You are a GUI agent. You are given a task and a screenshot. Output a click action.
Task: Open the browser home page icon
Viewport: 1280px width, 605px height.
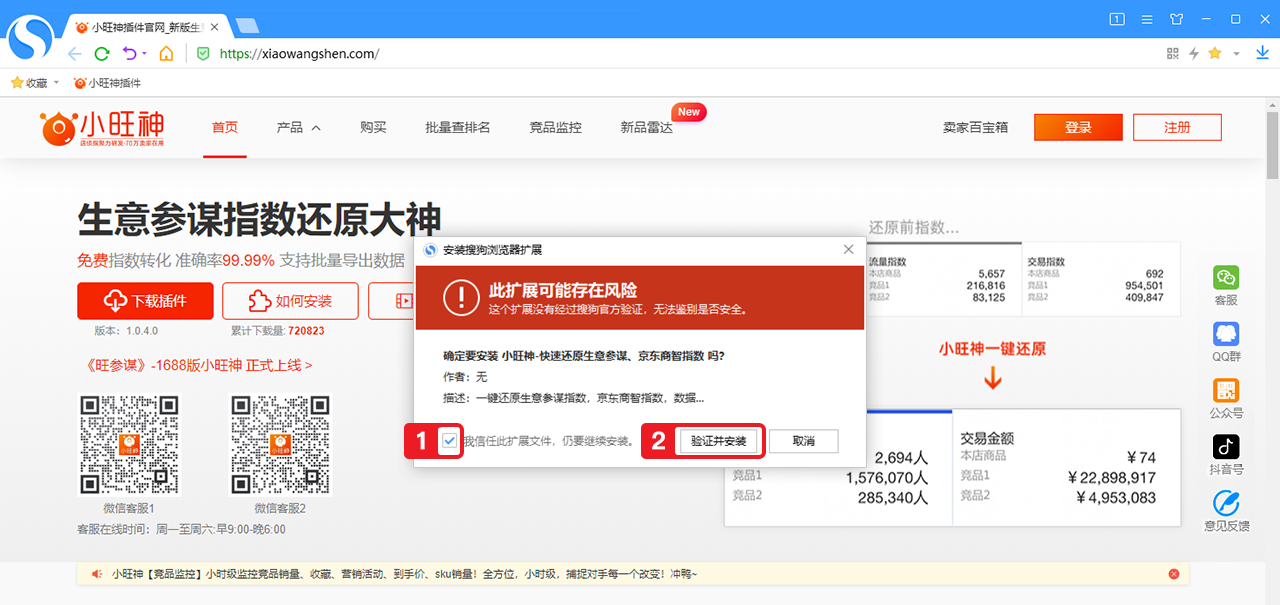pyautogui.click(x=166, y=53)
